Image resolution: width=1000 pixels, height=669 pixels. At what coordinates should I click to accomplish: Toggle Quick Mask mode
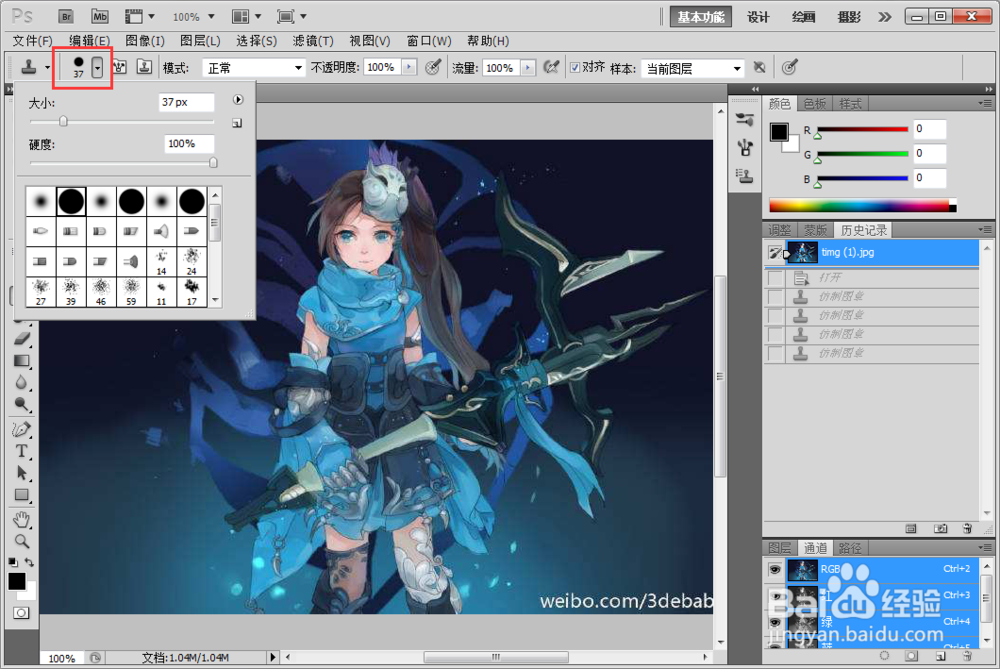click(21, 613)
